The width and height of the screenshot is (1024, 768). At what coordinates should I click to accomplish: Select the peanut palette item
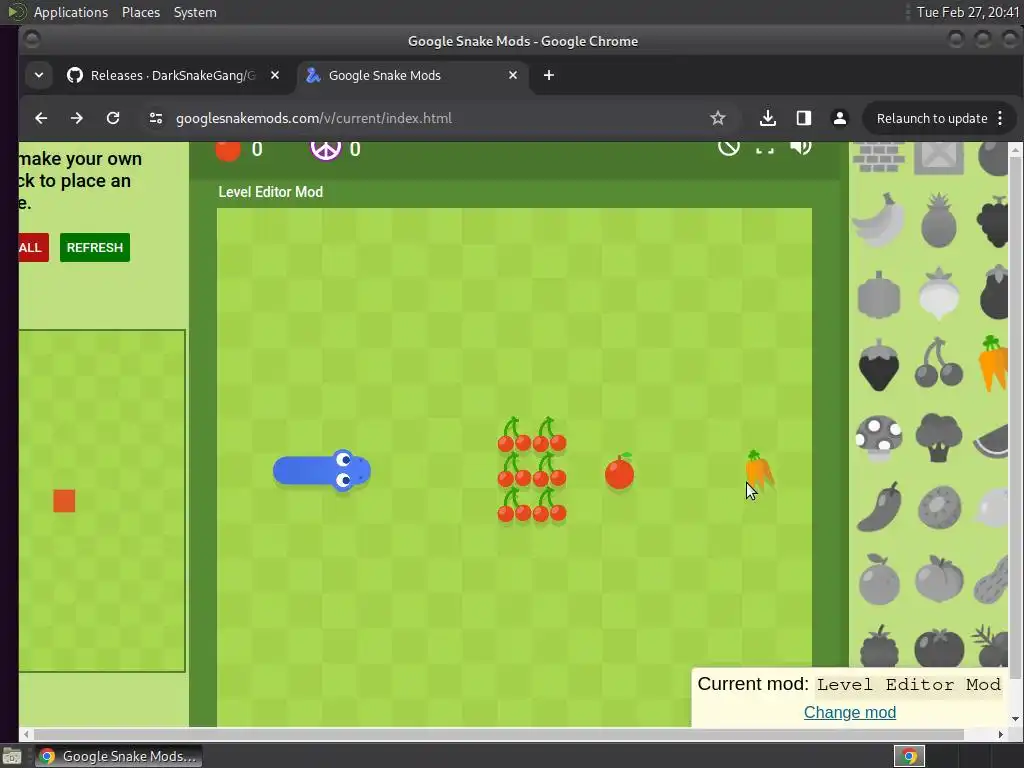(992, 579)
